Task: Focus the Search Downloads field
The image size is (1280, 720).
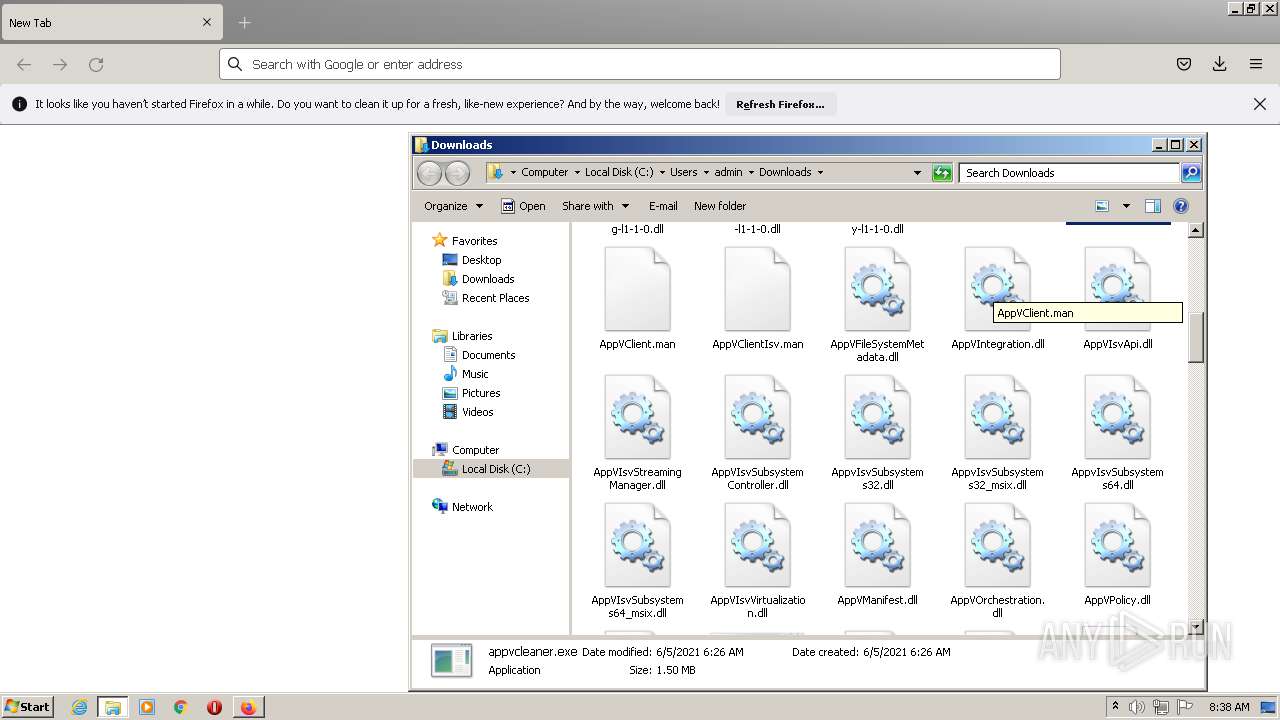Action: pos(1068,173)
